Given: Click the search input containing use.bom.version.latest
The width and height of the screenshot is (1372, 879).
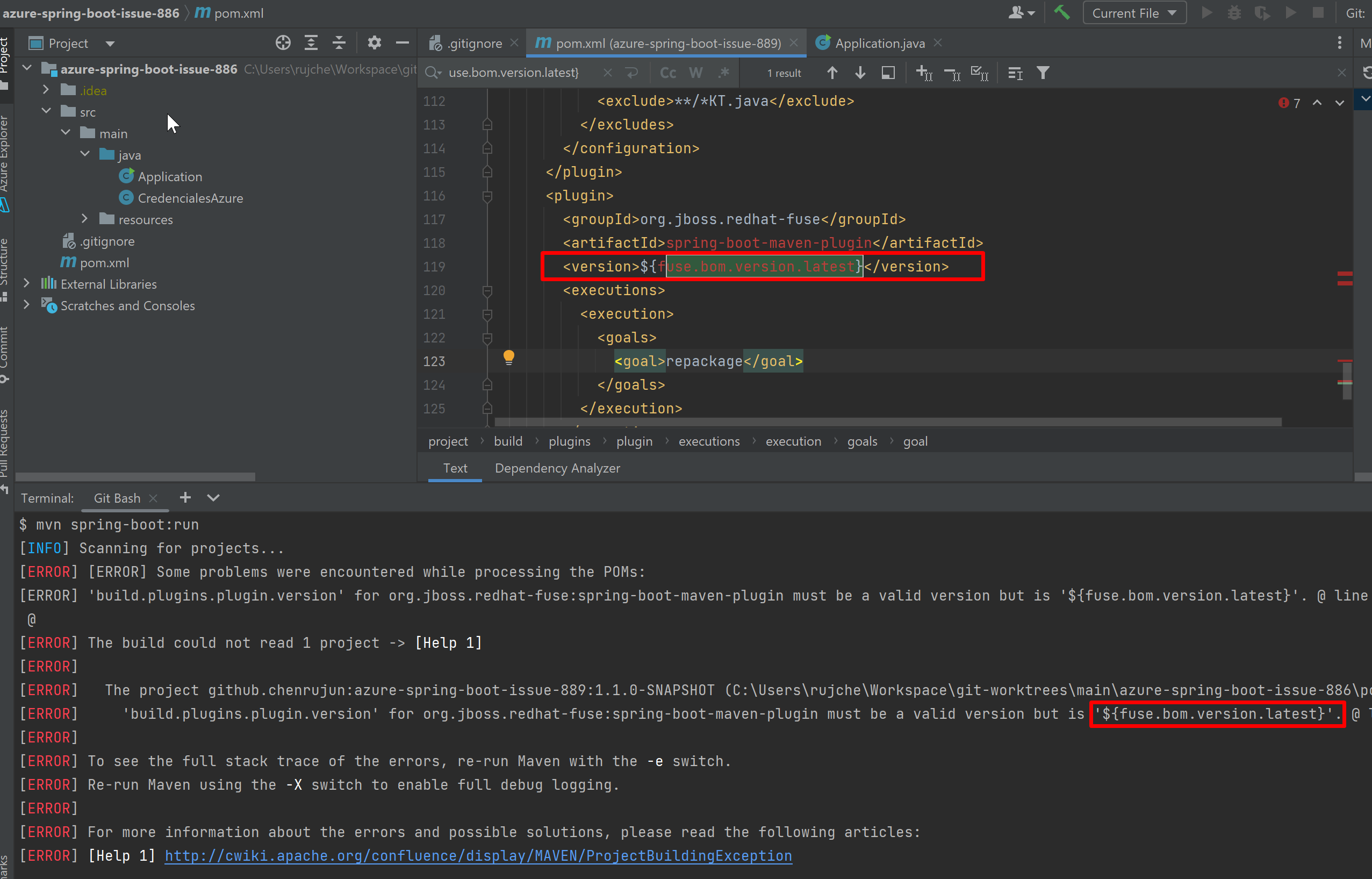Looking at the screenshot, I should click(513, 73).
